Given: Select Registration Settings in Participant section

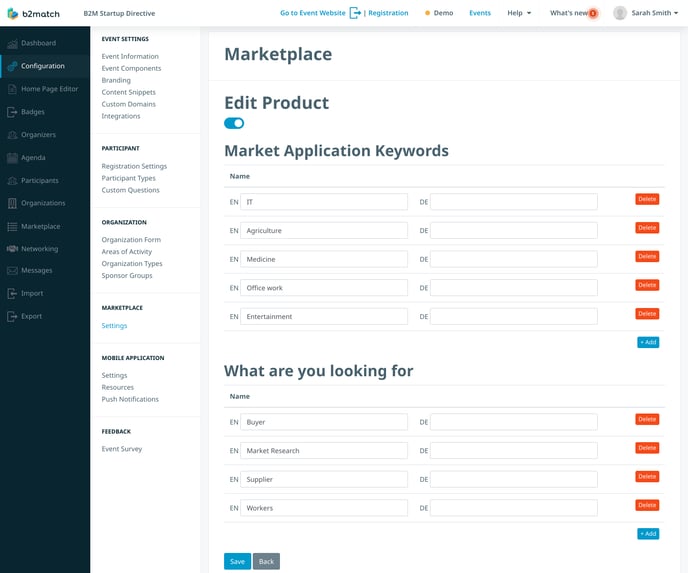Looking at the screenshot, I should pyautogui.click(x=134, y=166).
